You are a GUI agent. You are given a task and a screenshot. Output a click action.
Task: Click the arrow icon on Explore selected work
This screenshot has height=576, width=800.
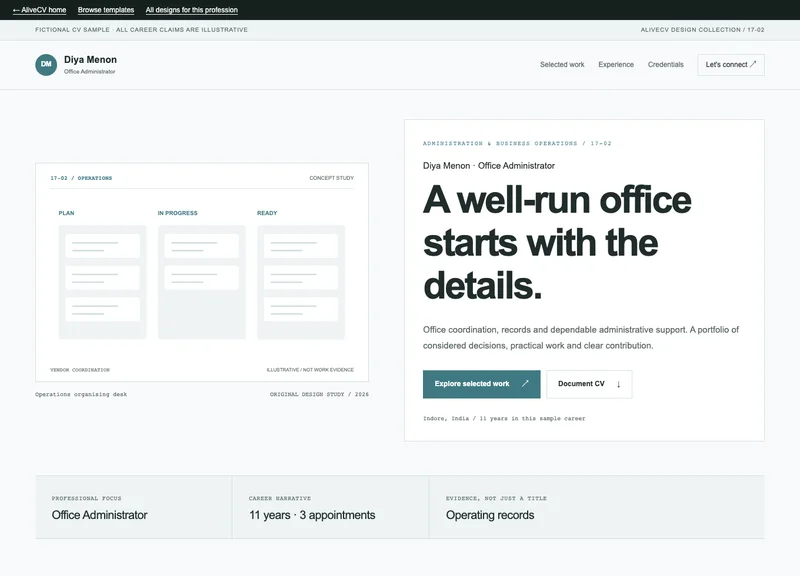pos(525,384)
